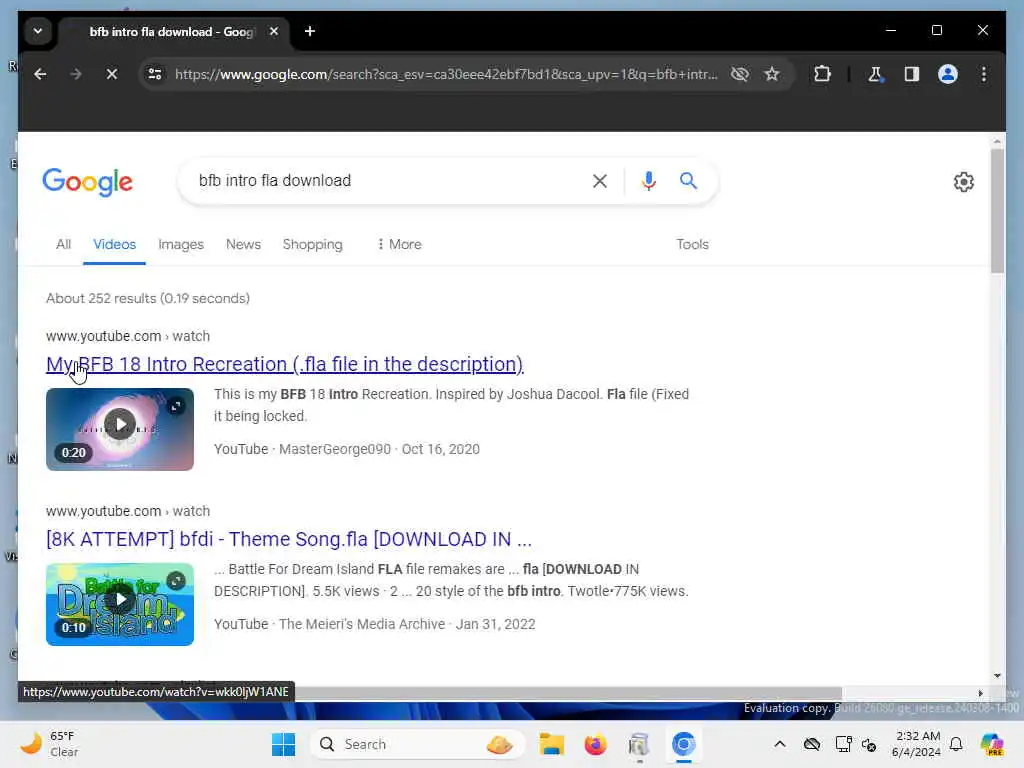This screenshot has height=768, width=1024.
Task: Go back to the previous page
Action: click(40, 74)
